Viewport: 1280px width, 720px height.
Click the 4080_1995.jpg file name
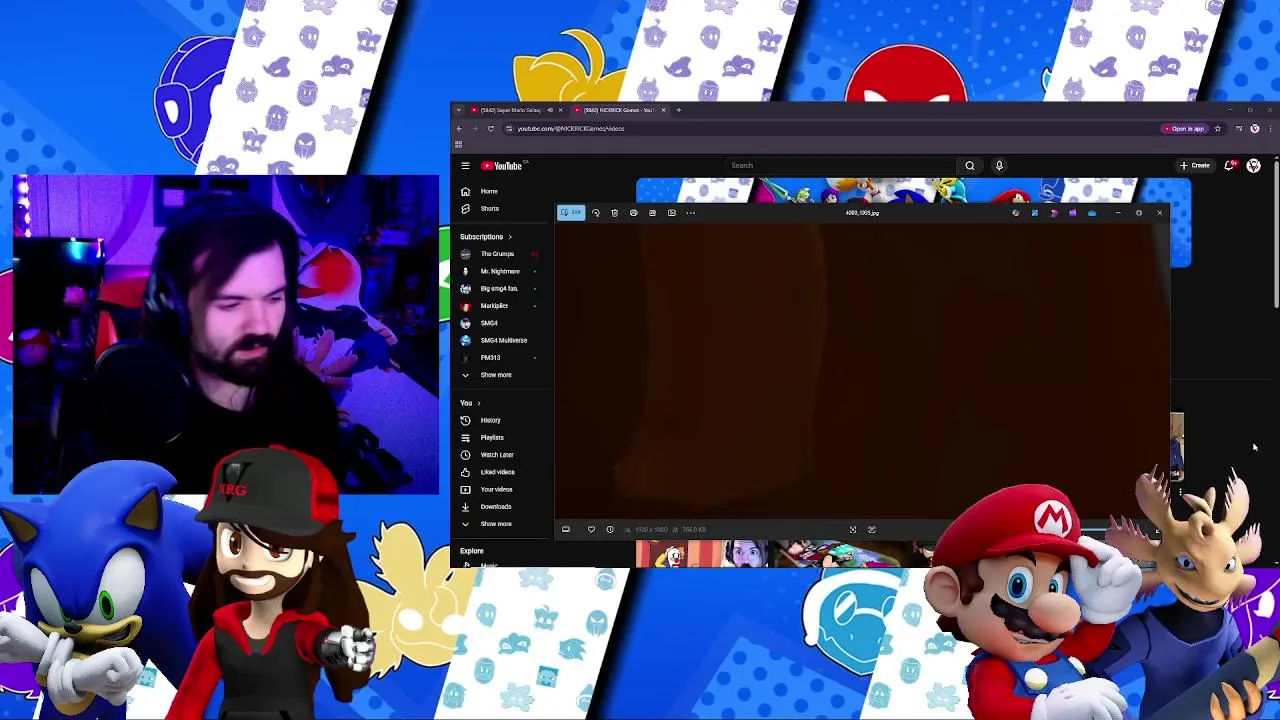click(862, 213)
